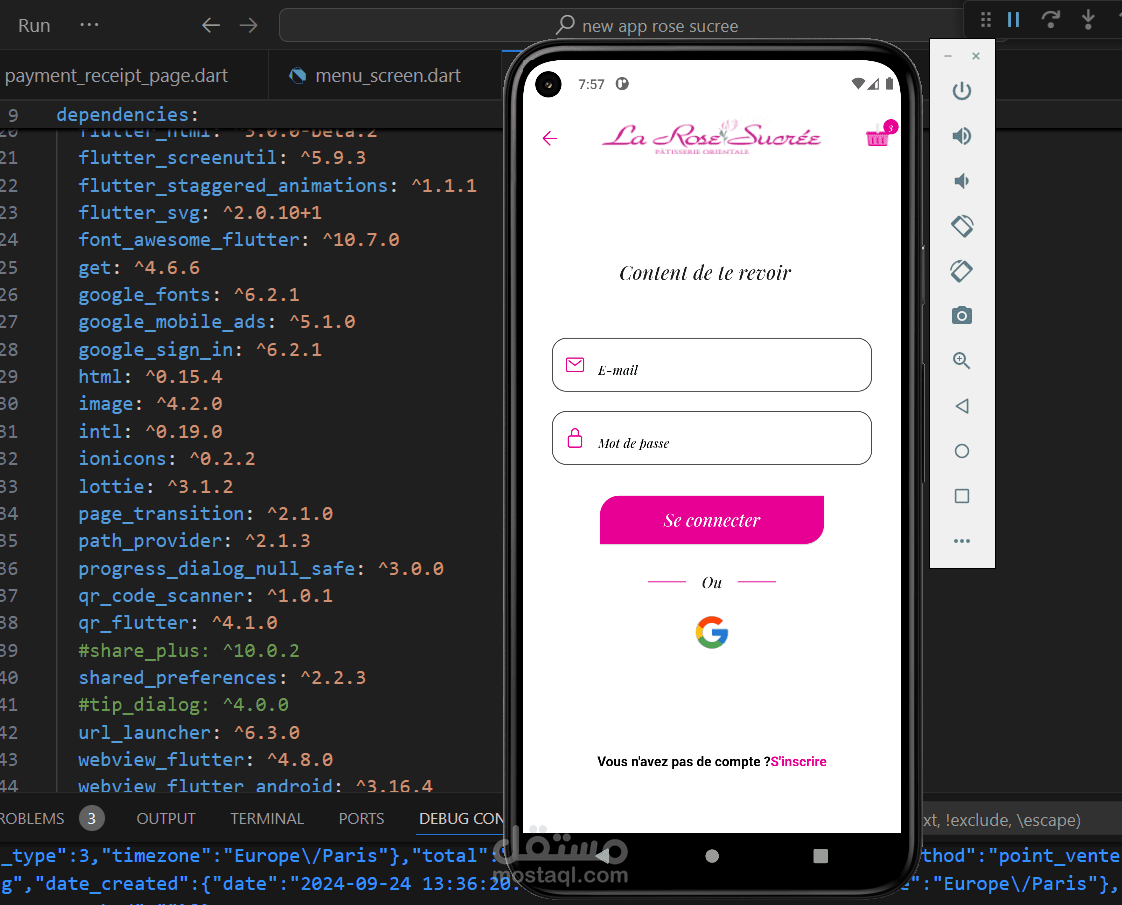1122x905 pixels.
Task: Open the Run menu
Action: (34, 26)
